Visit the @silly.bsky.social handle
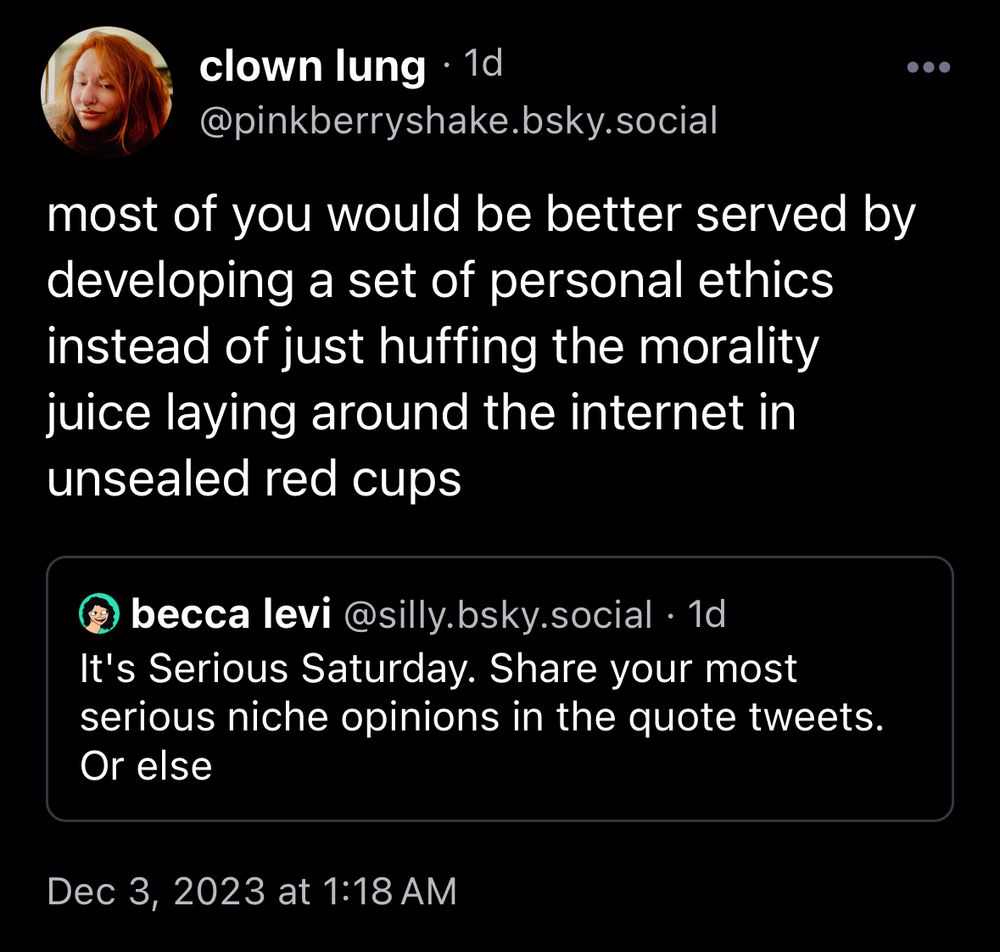Screen dimensions: 1000x952 [x=497, y=615]
